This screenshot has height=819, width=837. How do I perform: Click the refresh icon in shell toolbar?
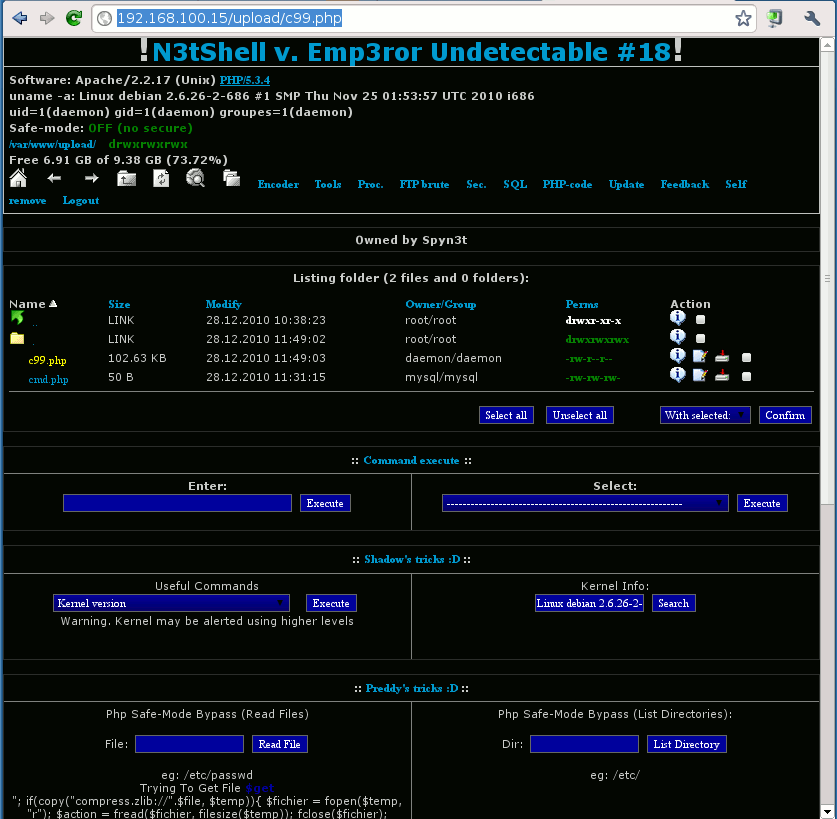click(x=161, y=179)
